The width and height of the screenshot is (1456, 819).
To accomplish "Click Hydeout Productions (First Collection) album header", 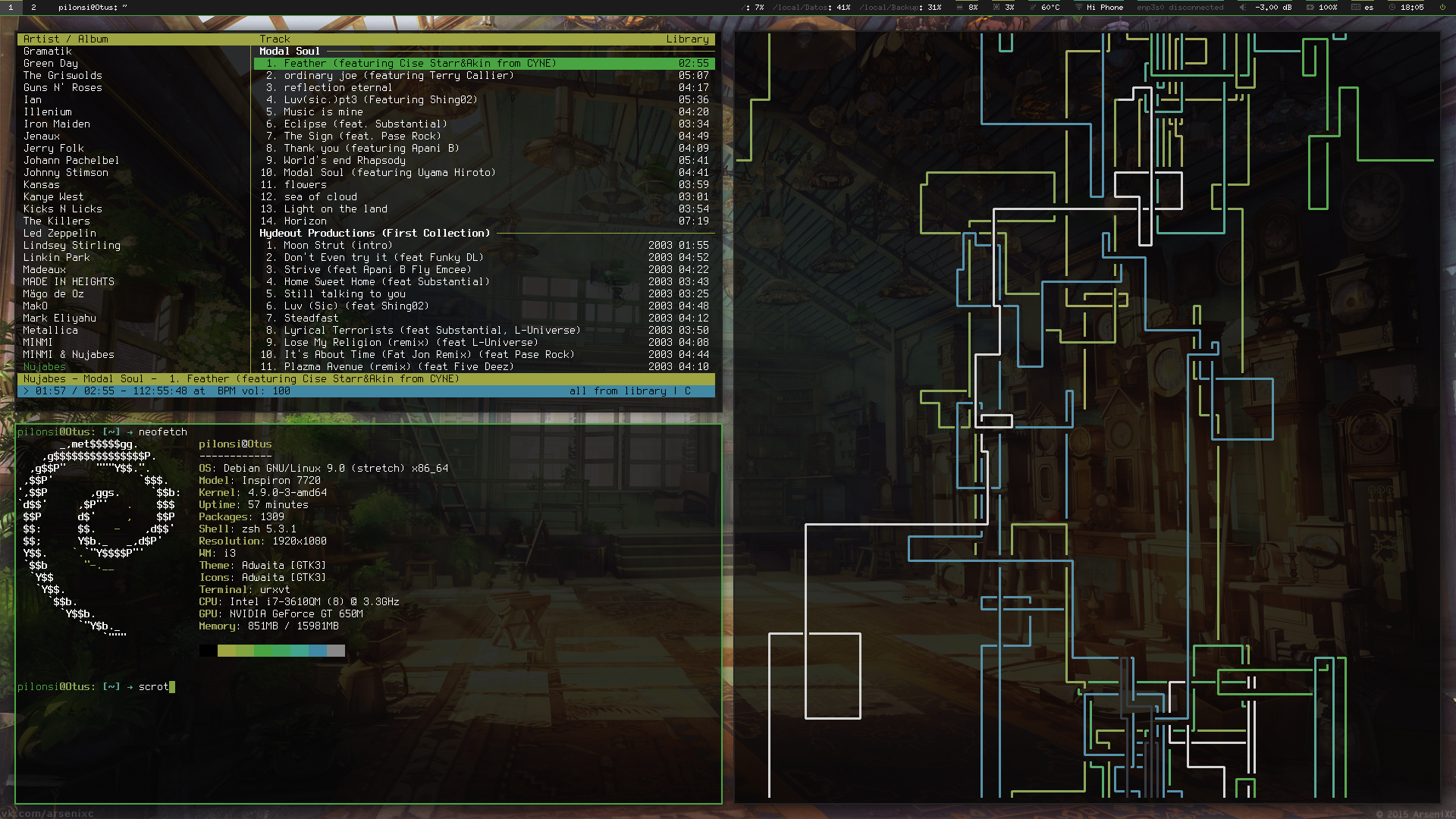I will 374,233.
